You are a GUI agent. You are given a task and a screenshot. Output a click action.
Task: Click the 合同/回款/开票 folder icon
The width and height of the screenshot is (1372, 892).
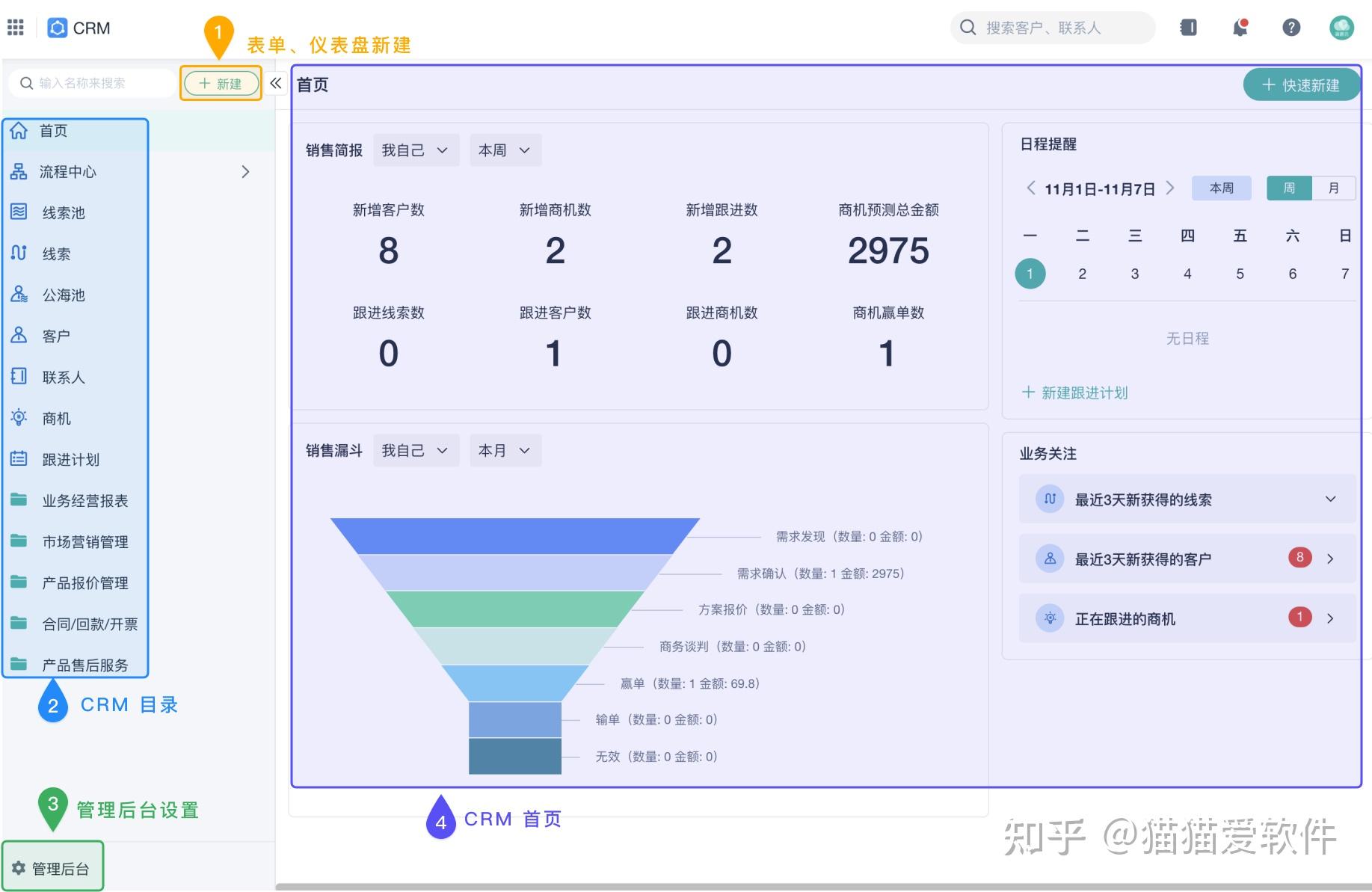19,623
